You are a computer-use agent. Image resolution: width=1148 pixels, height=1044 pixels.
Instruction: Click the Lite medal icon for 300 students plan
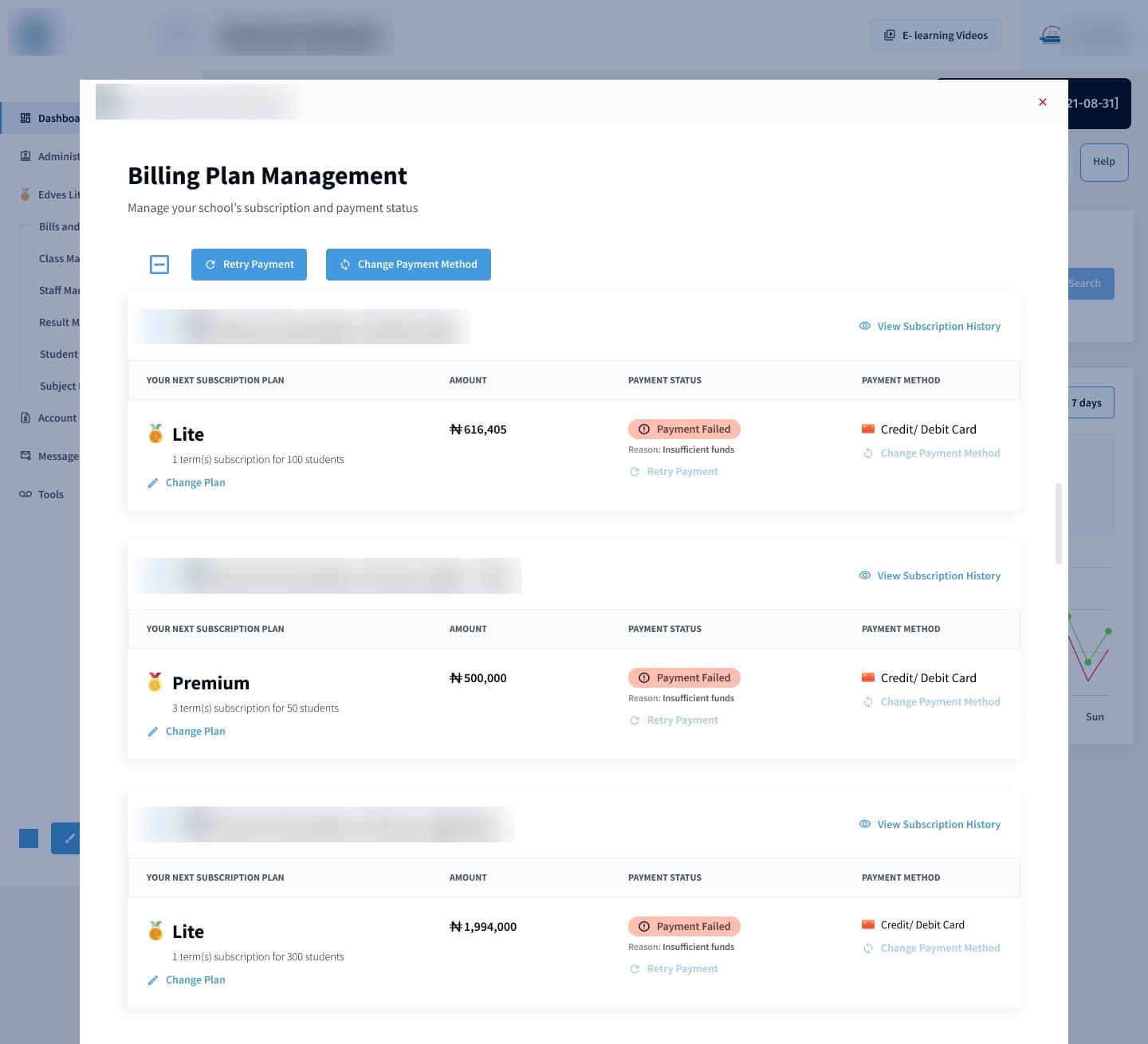click(x=155, y=931)
